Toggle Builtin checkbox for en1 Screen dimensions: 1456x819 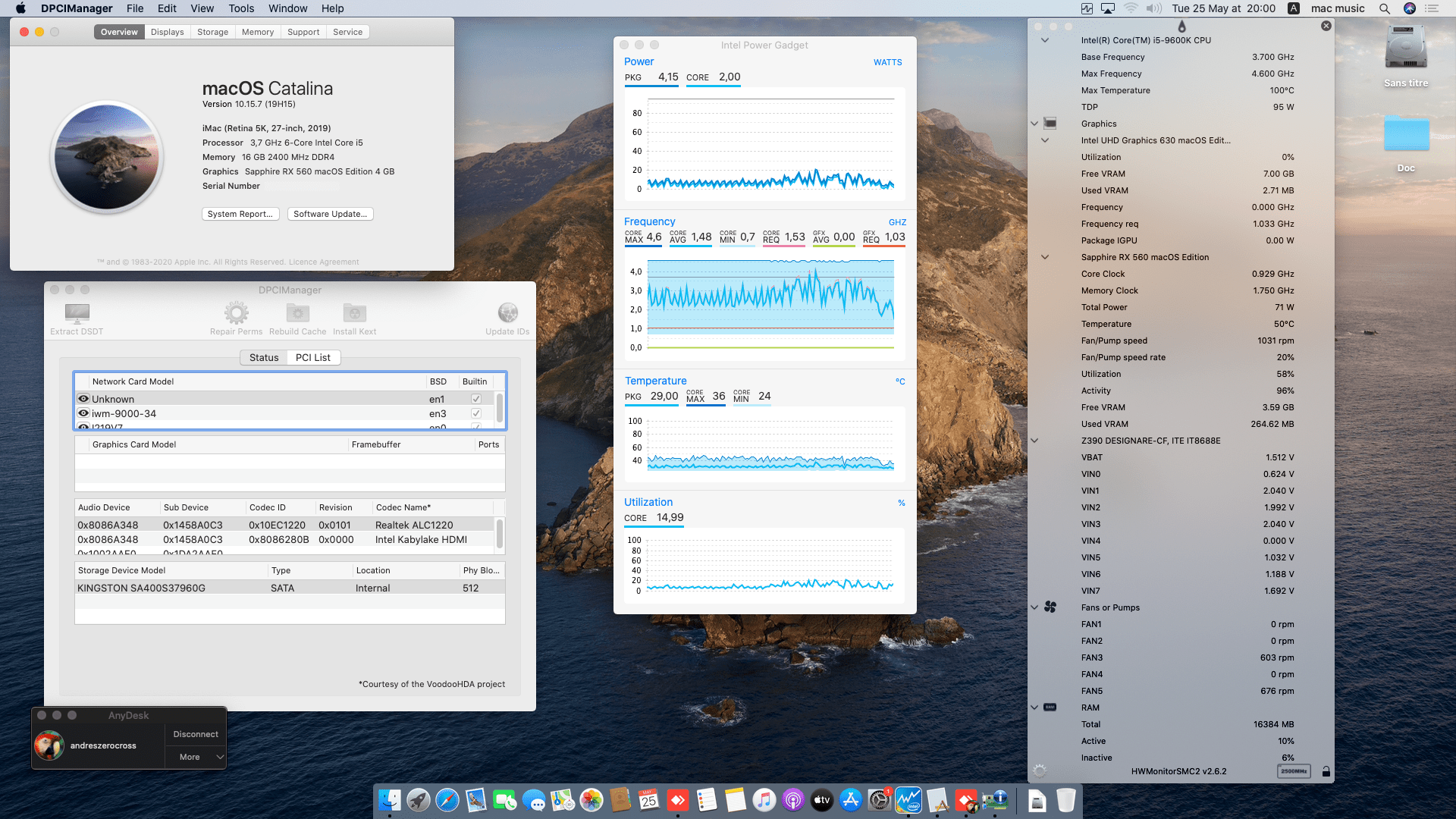[x=475, y=399]
